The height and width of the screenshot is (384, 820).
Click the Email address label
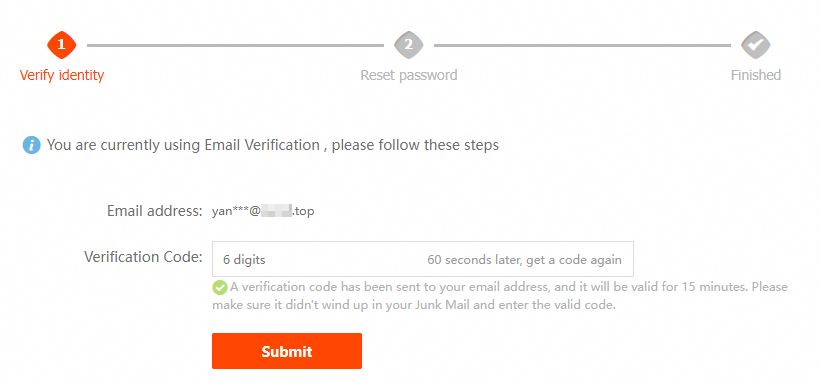point(154,211)
